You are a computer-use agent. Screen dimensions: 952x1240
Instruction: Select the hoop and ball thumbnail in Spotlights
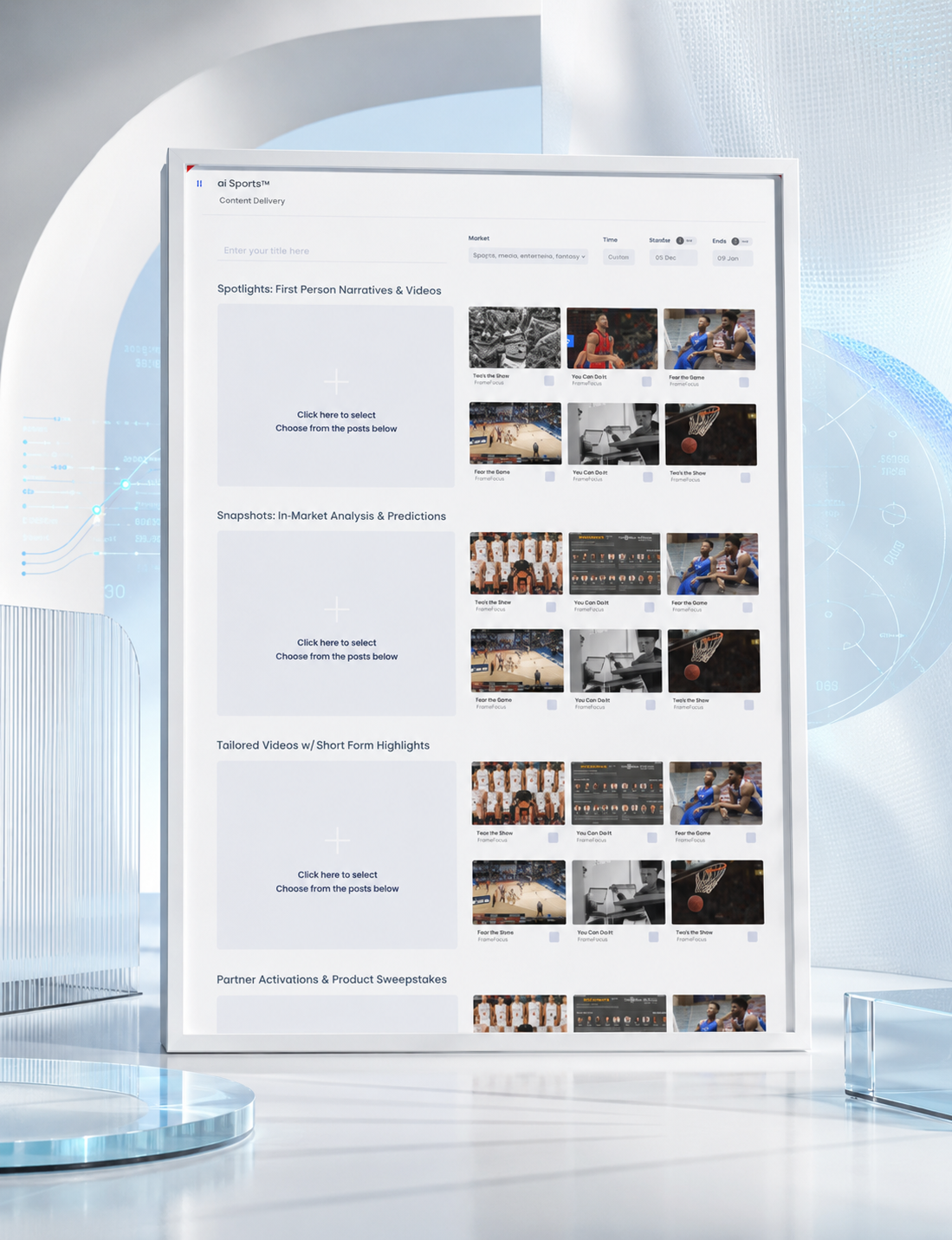710,435
